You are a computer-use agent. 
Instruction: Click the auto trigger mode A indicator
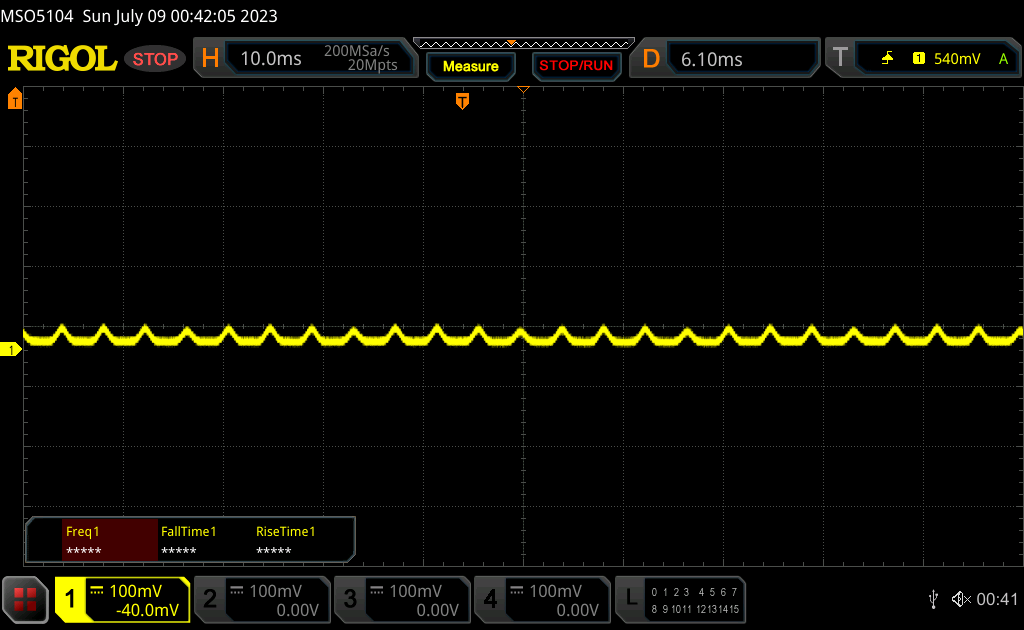[x=1003, y=59]
